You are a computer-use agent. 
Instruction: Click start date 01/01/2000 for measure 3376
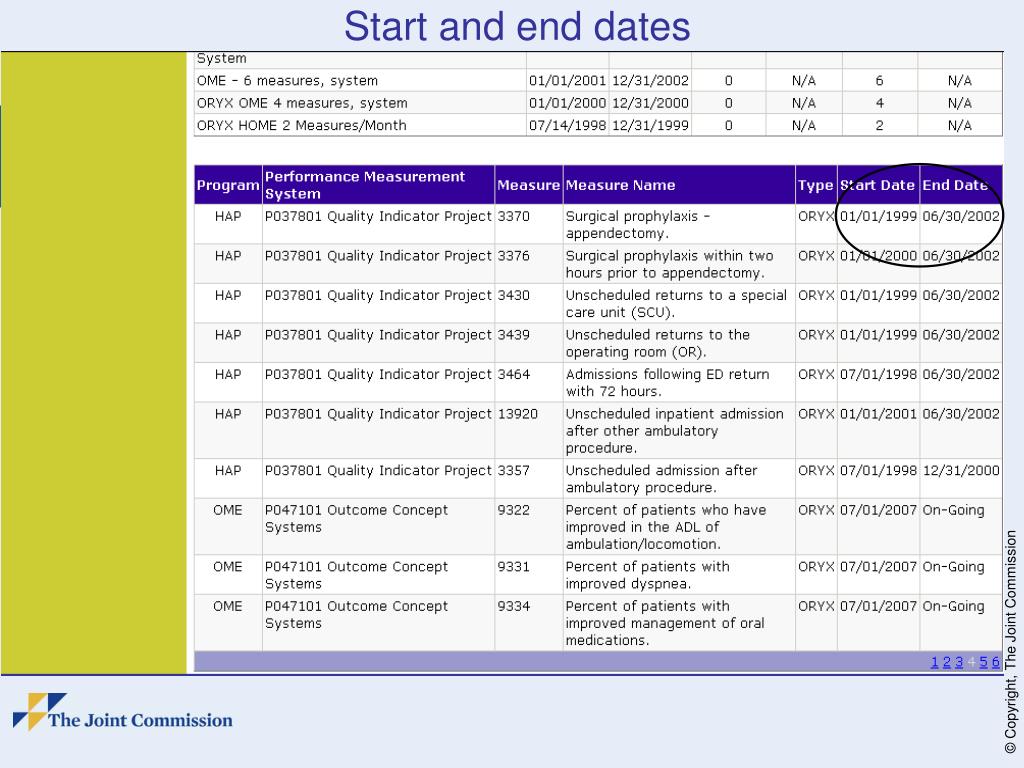point(878,256)
